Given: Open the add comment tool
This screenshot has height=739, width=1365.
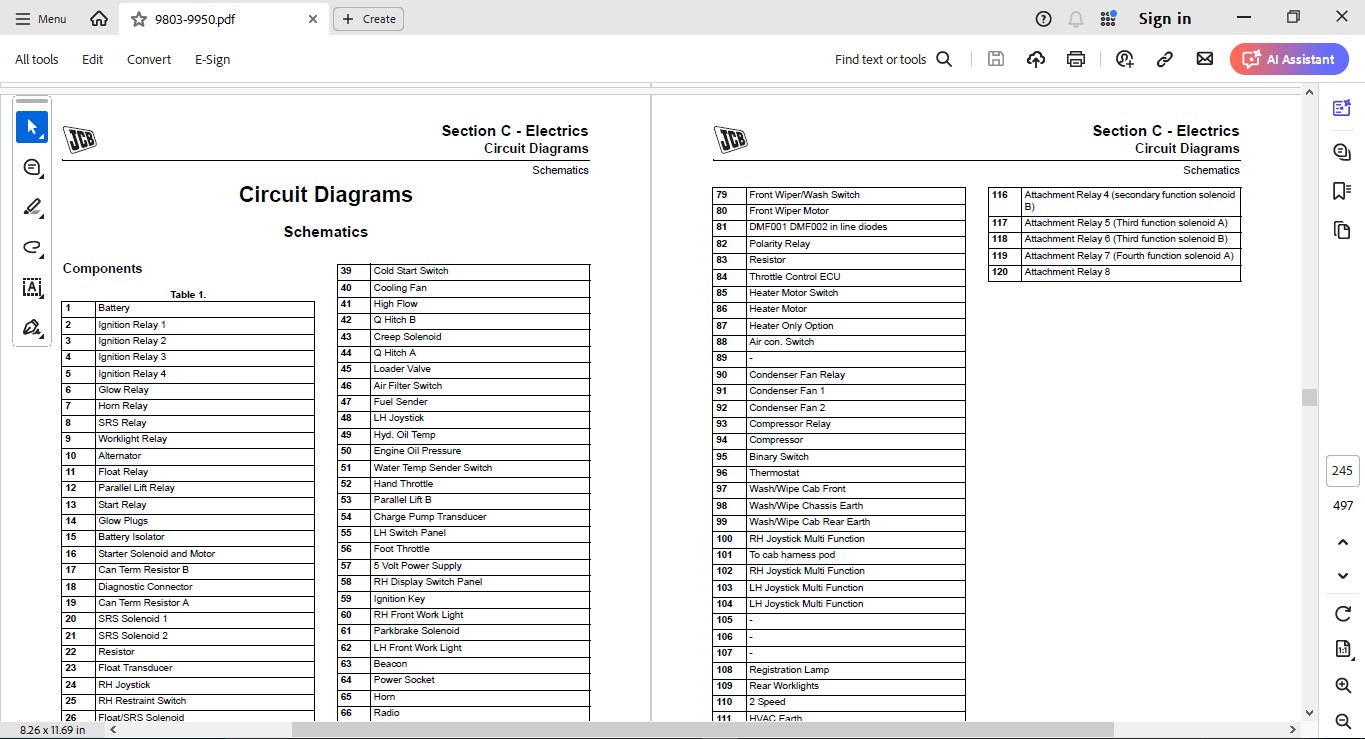Looking at the screenshot, I should coord(32,167).
